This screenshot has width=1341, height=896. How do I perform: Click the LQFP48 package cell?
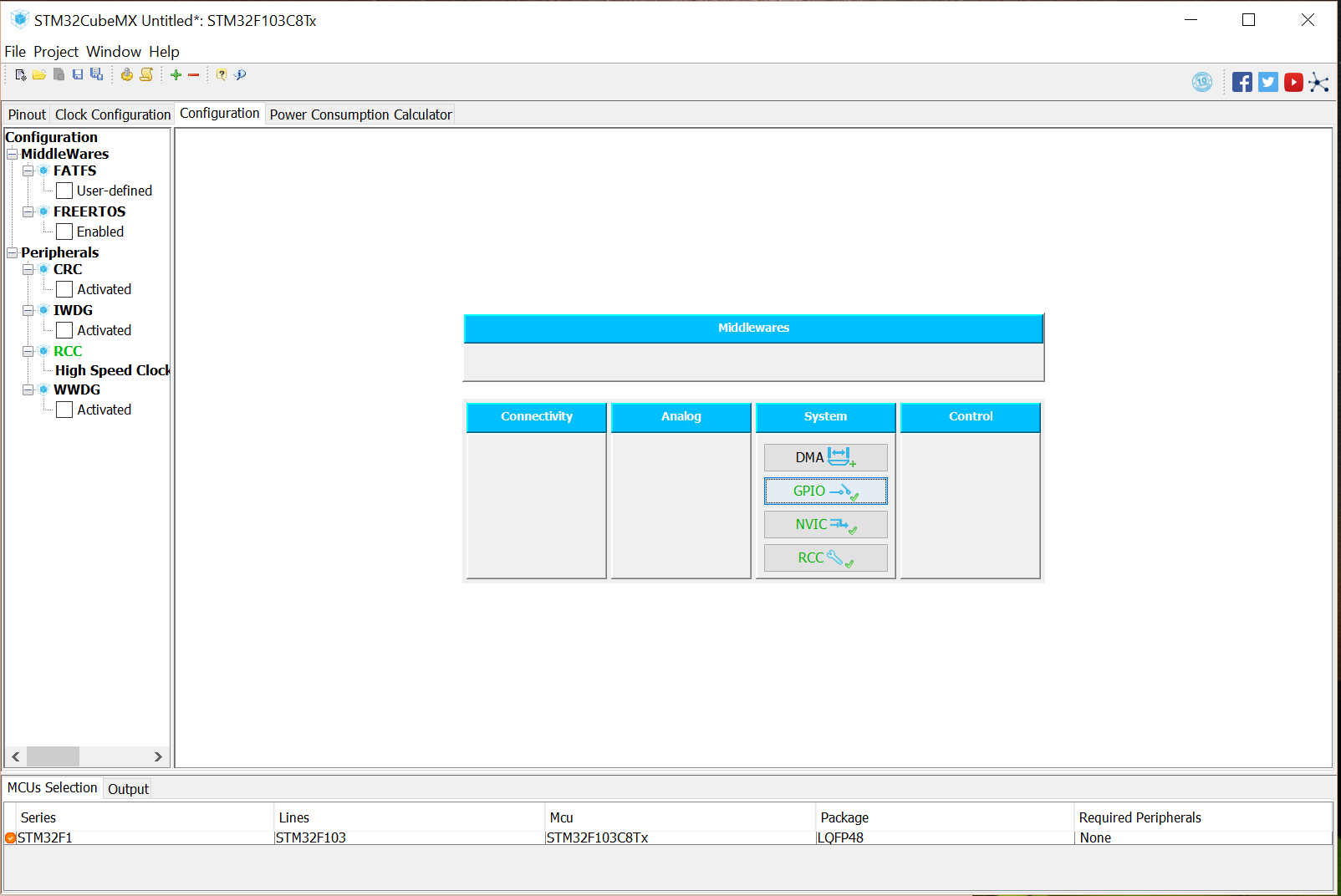tap(945, 837)
